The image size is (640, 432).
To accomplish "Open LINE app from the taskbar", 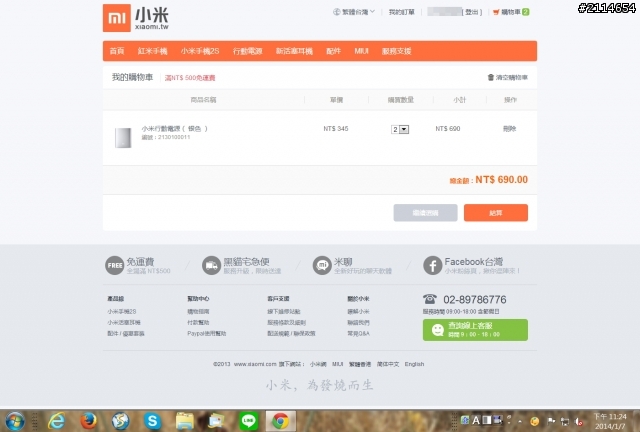I will tap(248, 421).
